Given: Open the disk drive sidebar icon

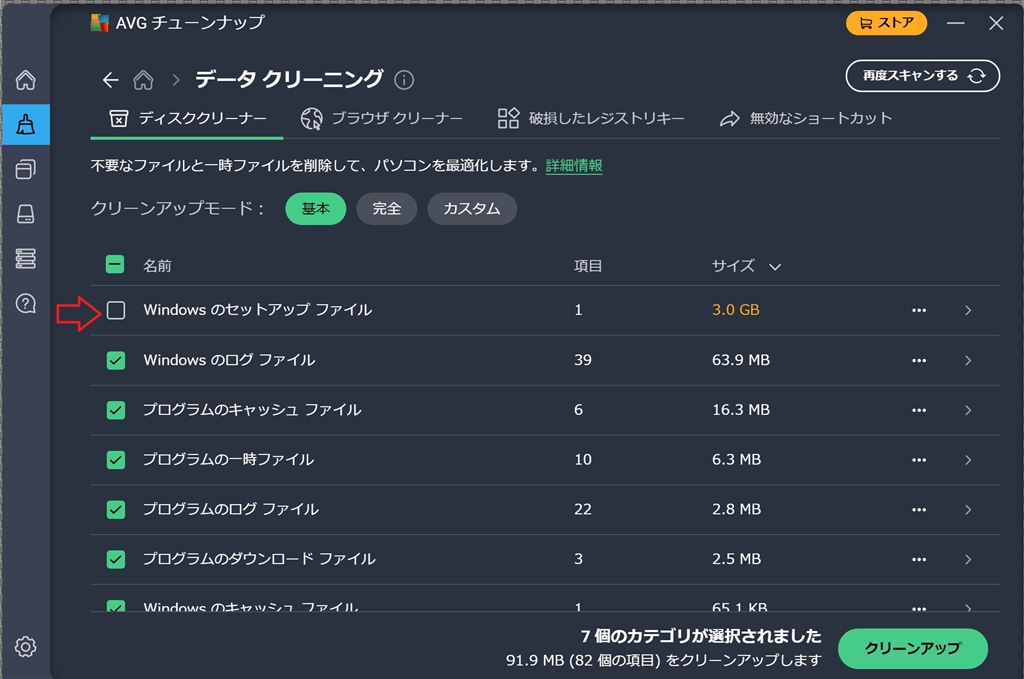Looking at the screenshot, I should [26, 214].
